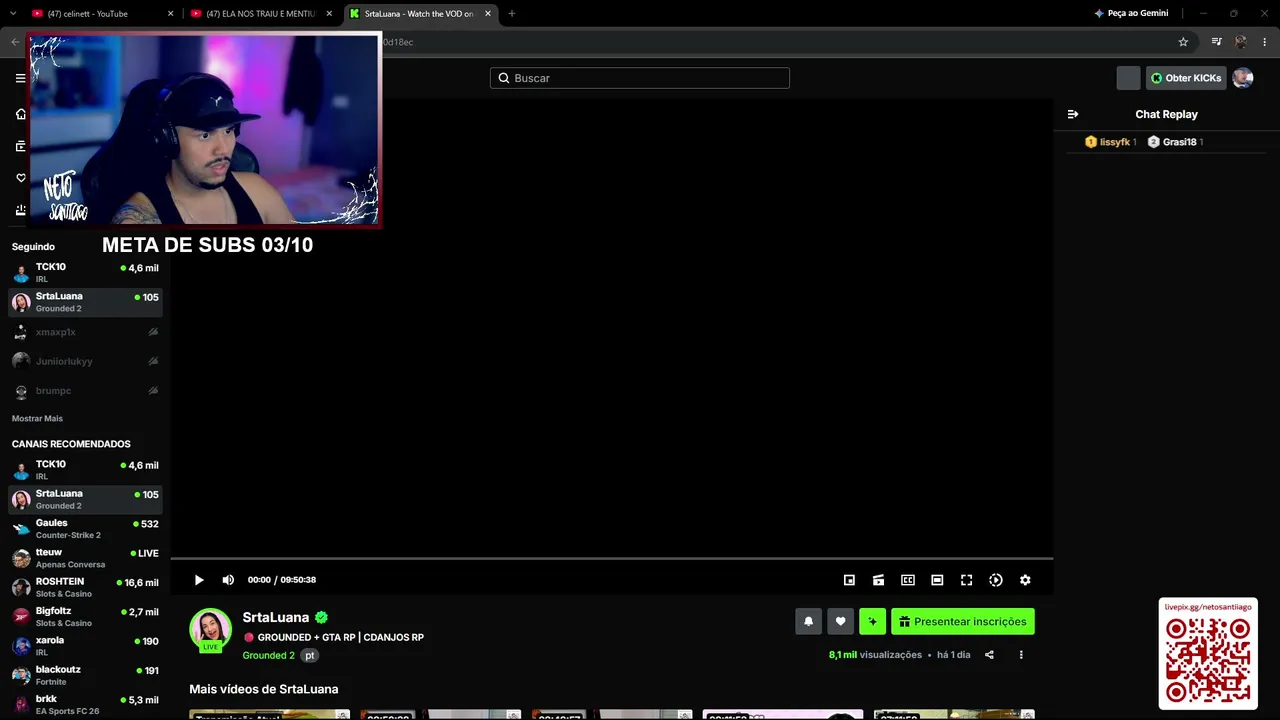Click the SrtaLuana channel name below the player
The height and width of the screenshot is (720, 1280).
276,617
